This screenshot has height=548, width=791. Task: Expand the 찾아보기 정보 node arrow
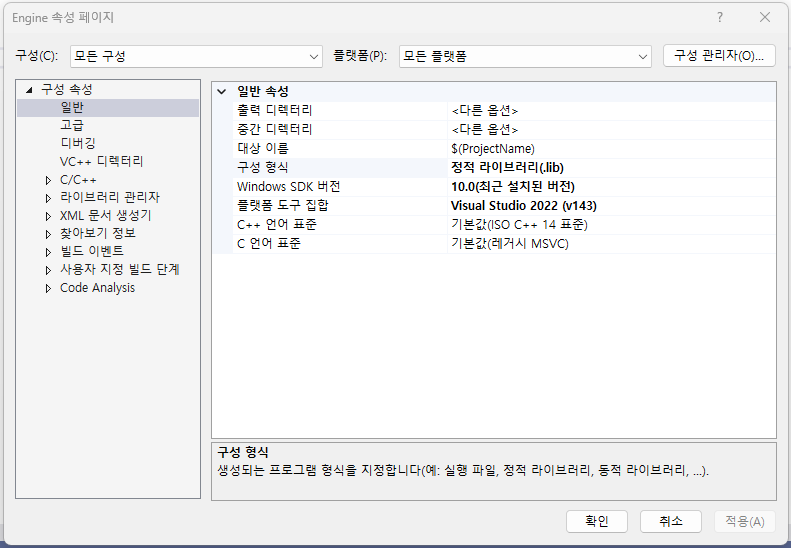point(48,234)
